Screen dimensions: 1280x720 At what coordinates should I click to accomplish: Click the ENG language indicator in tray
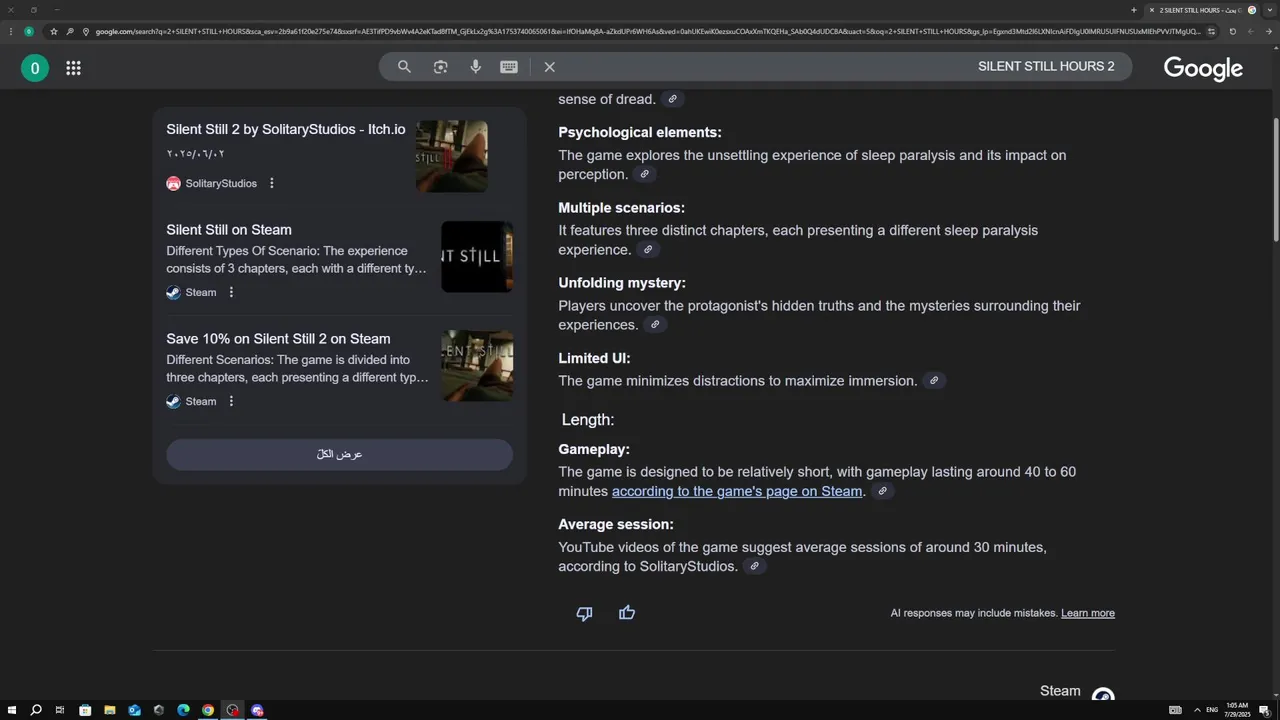click(1212, 710)
